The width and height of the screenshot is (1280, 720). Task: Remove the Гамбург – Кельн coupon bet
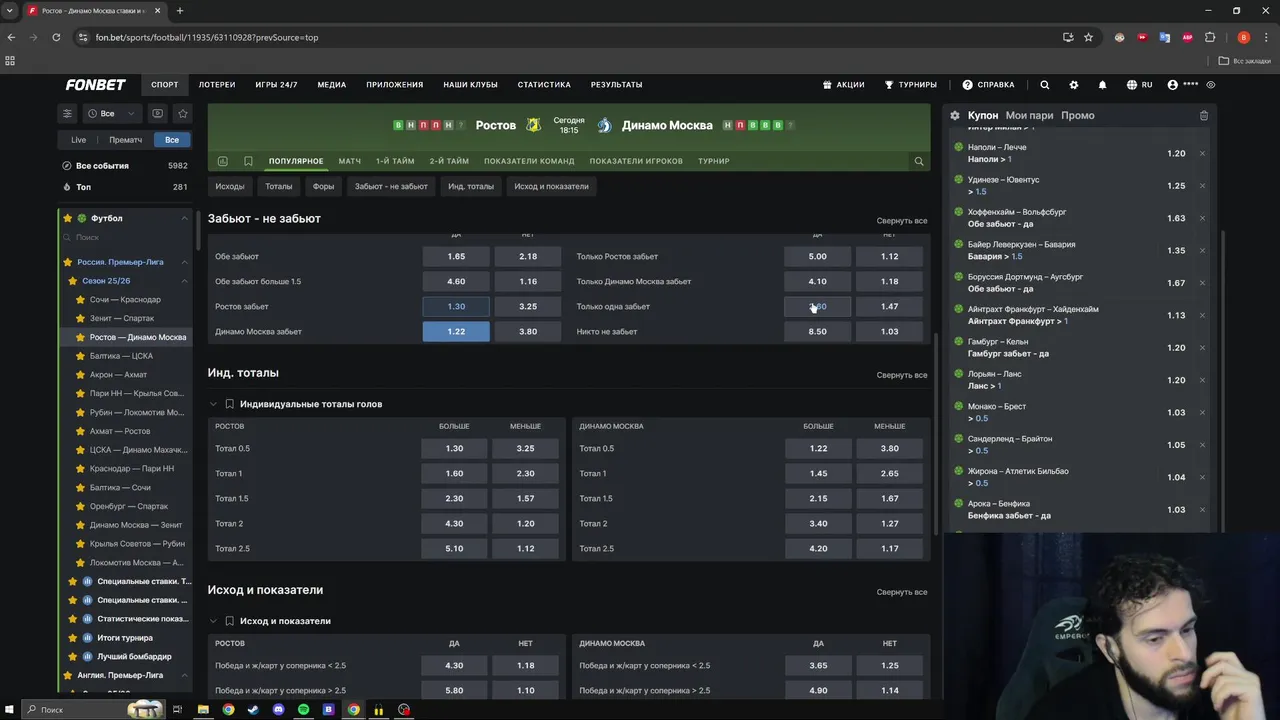point(1202,348)
